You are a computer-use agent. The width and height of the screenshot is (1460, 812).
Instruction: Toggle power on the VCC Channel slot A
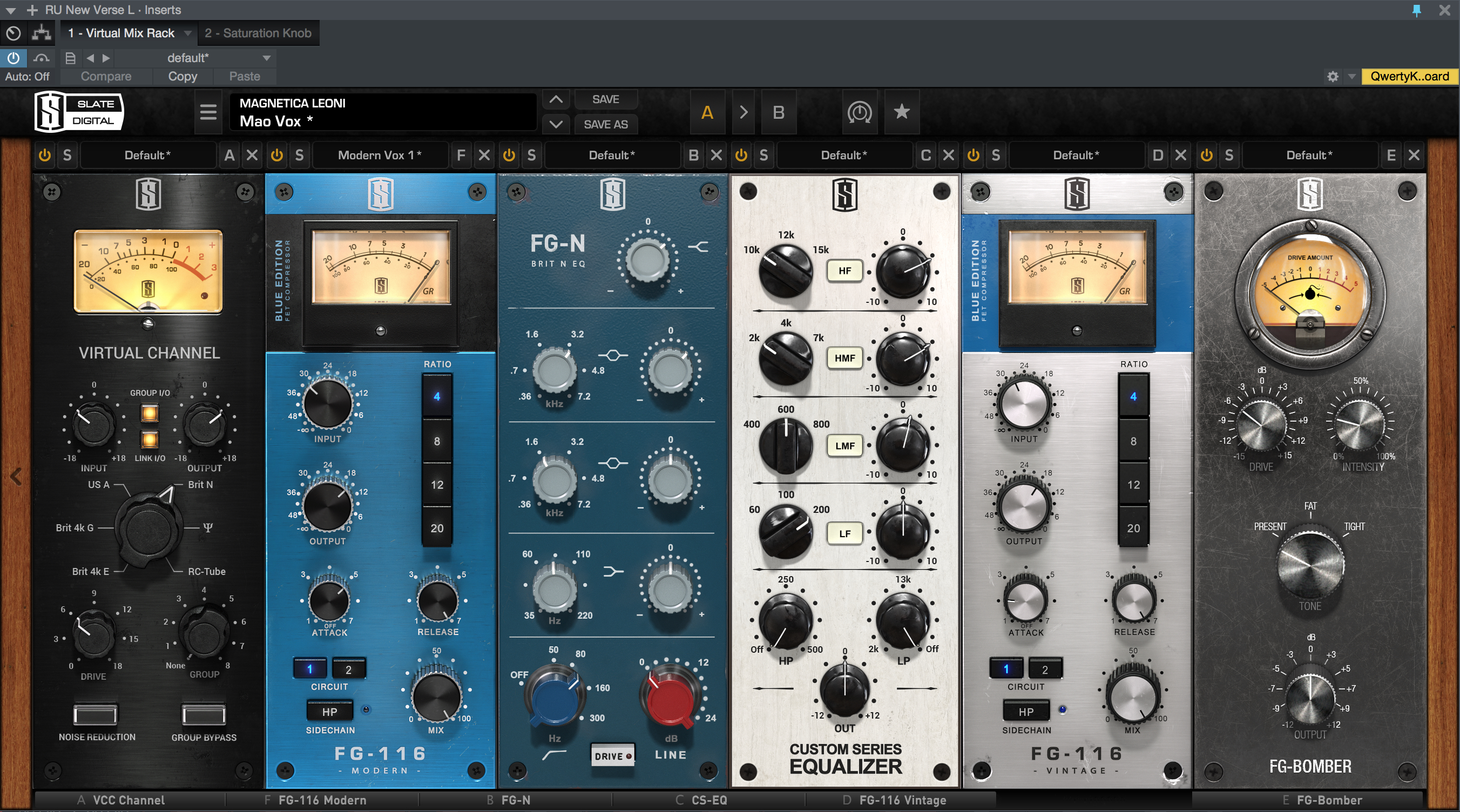tap(44, 155)
